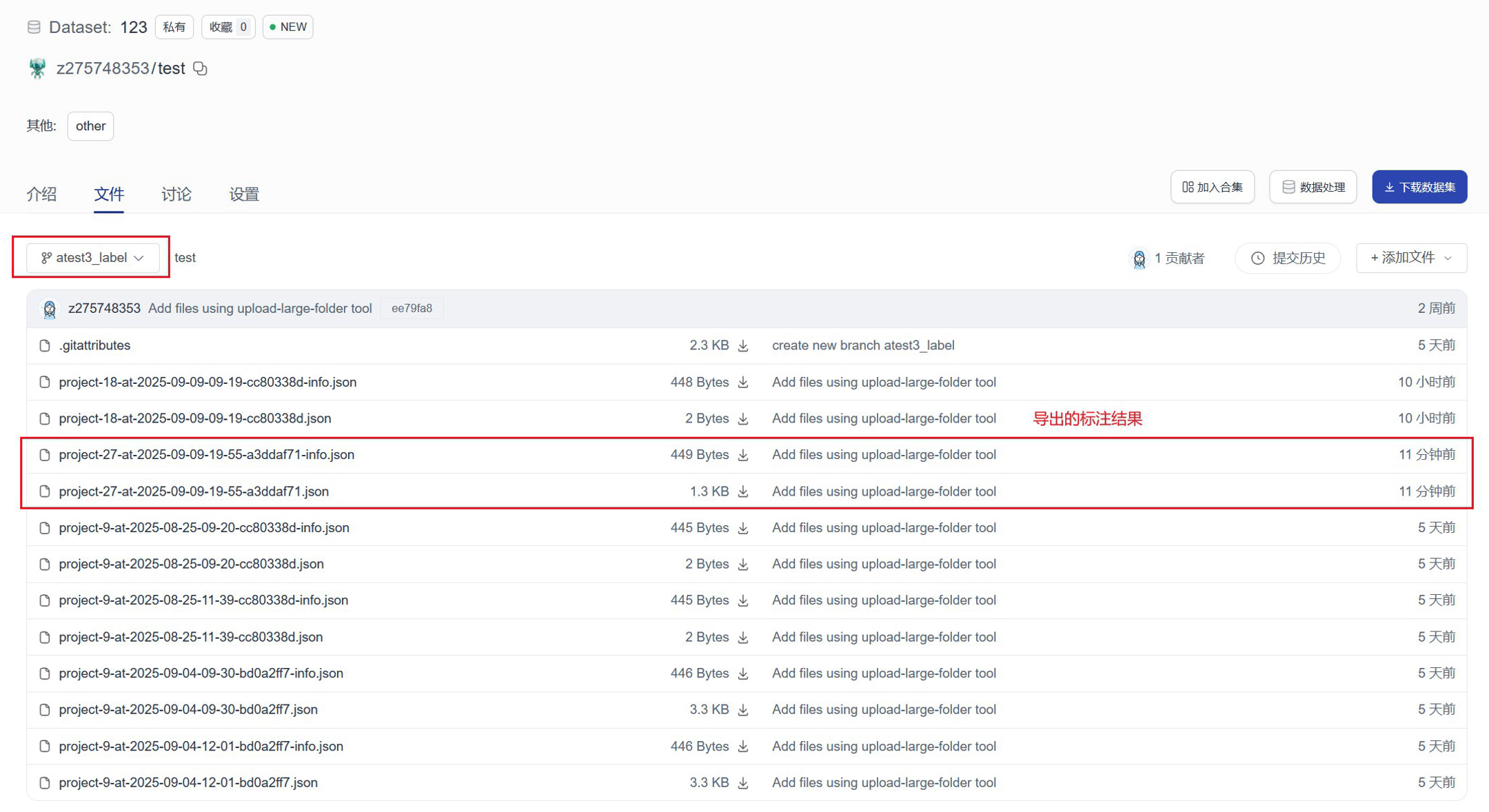Open the atest3_label branch dropdown
Screen dimensions: 1489x812
92,258
